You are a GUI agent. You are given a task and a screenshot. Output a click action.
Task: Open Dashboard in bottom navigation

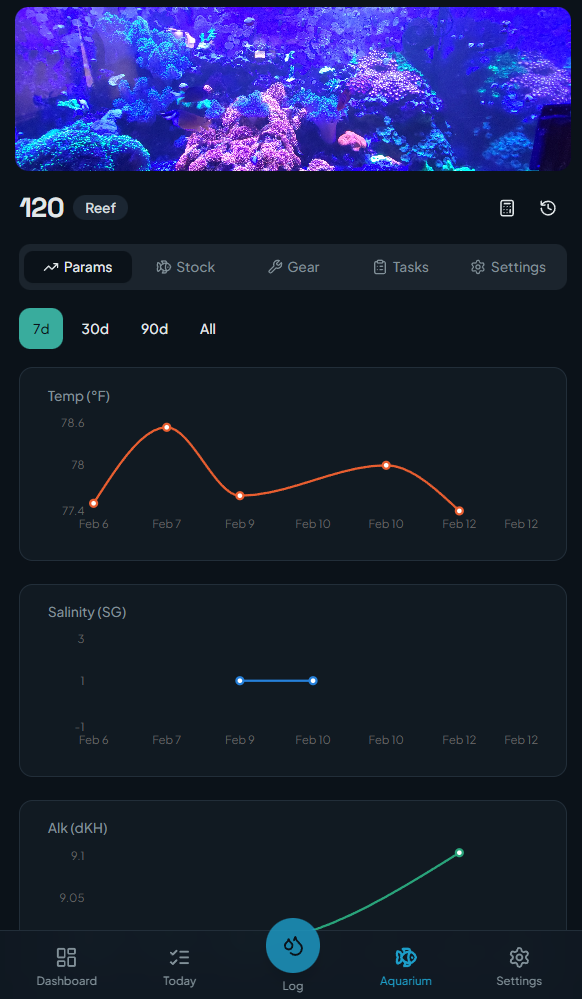pyautogui.click(x=66, y=967)
